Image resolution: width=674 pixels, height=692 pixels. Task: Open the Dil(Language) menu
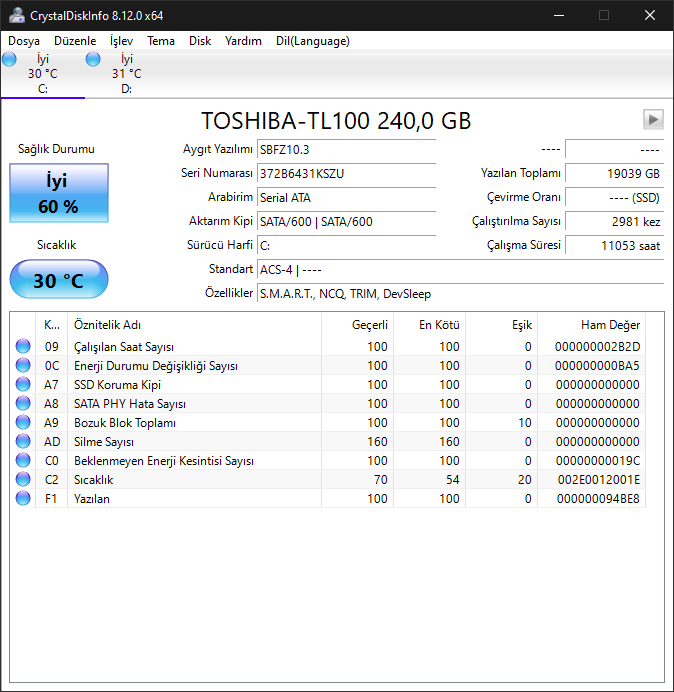click(x=313, y=41)
